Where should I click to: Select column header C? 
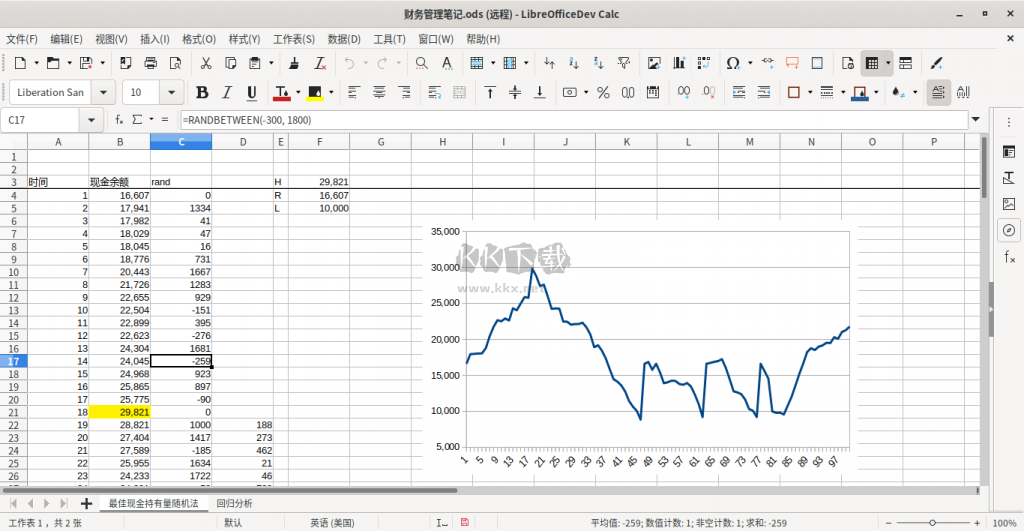click(181, 142)
